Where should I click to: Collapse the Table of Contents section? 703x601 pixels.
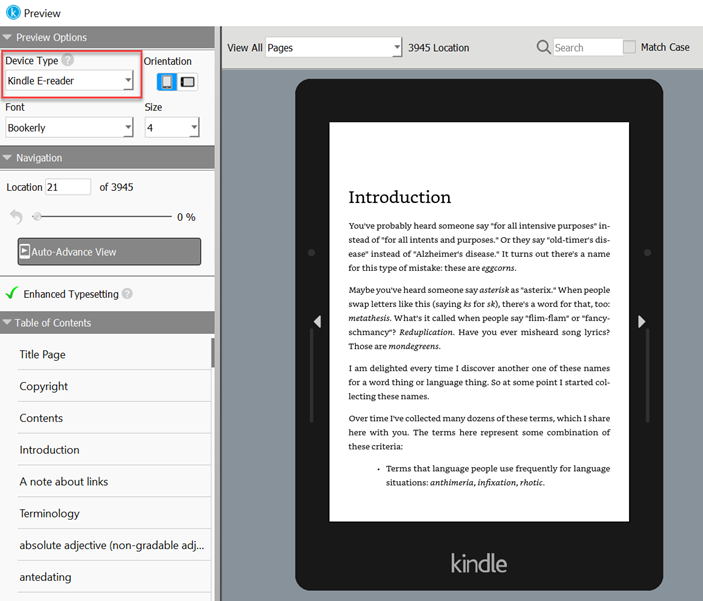pos(7,322)
